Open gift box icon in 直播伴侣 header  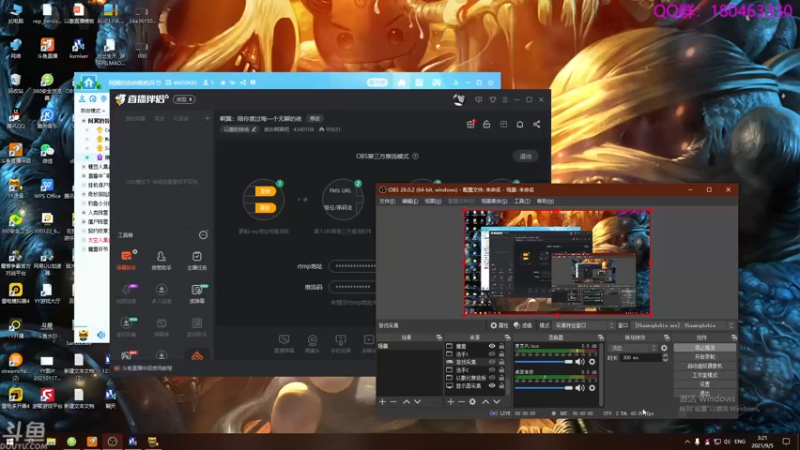(x=470, y=124)
